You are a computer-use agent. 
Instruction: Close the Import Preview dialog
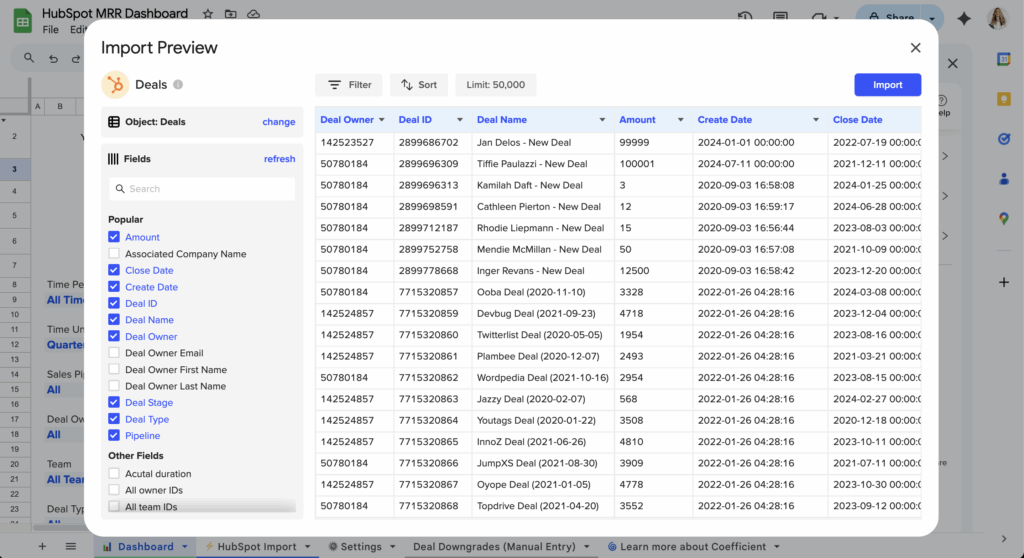coord(915,48)
